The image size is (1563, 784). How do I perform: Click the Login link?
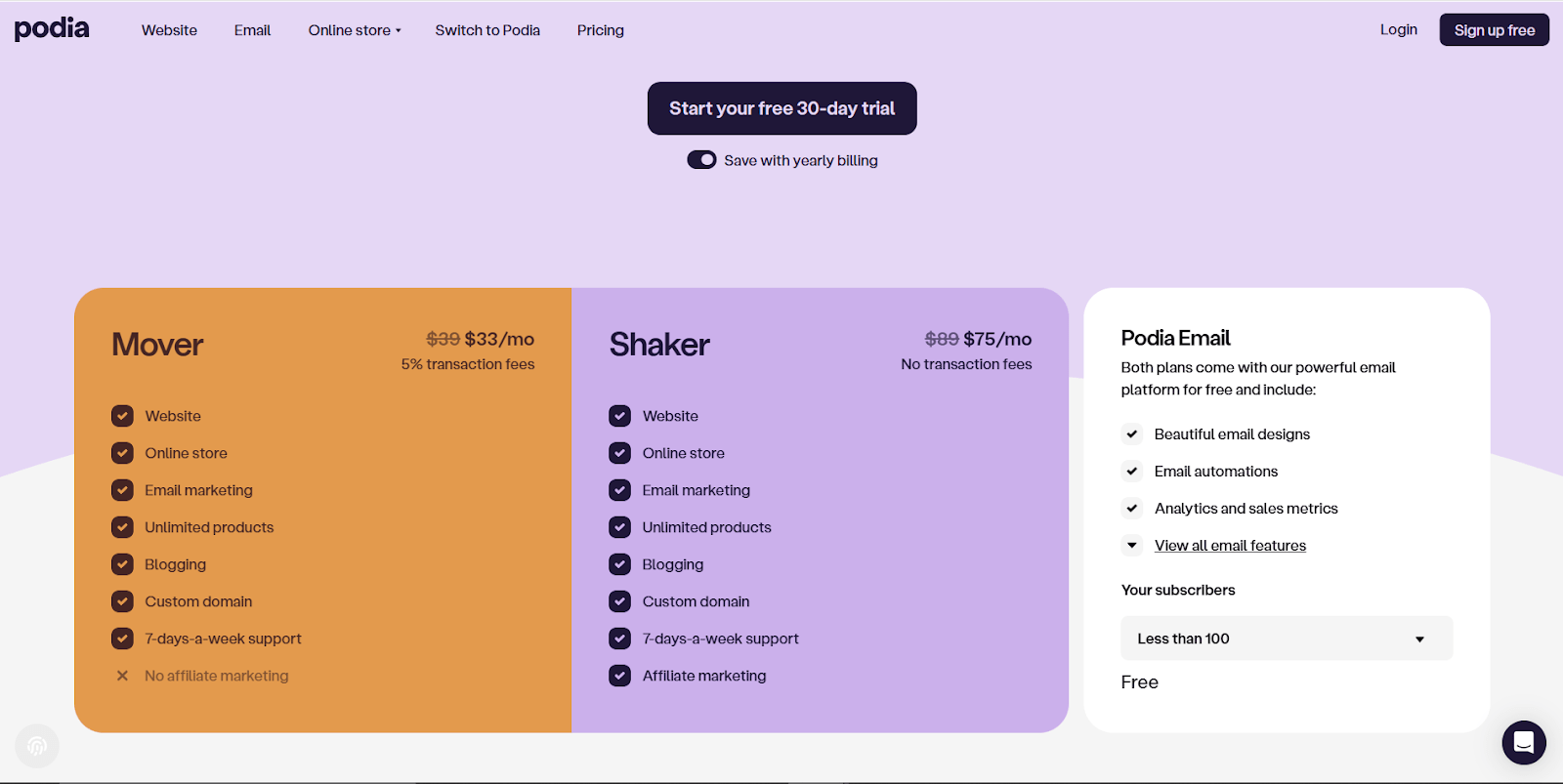tap(1398, 30)
